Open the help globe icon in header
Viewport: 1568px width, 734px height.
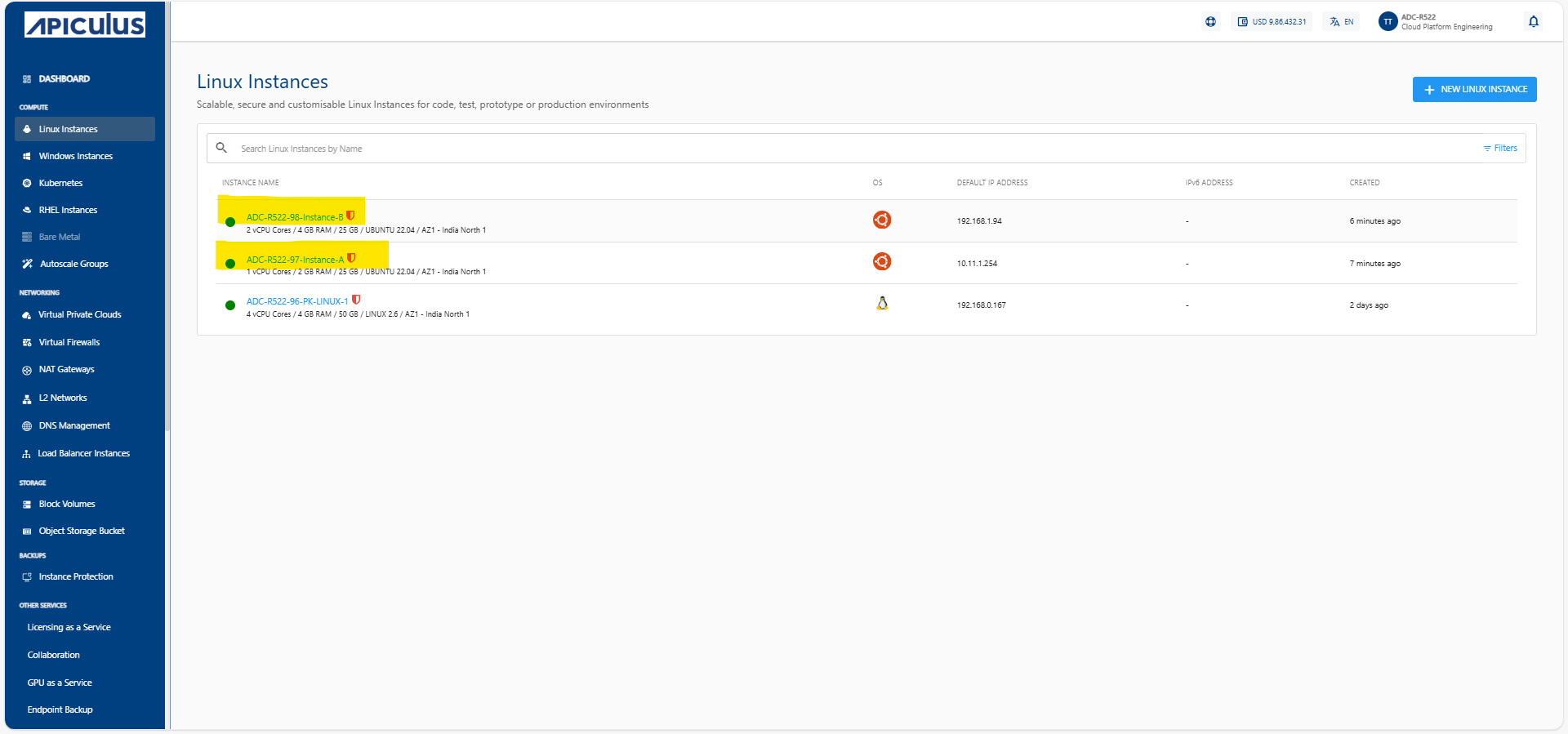[x=1210, y=22]
